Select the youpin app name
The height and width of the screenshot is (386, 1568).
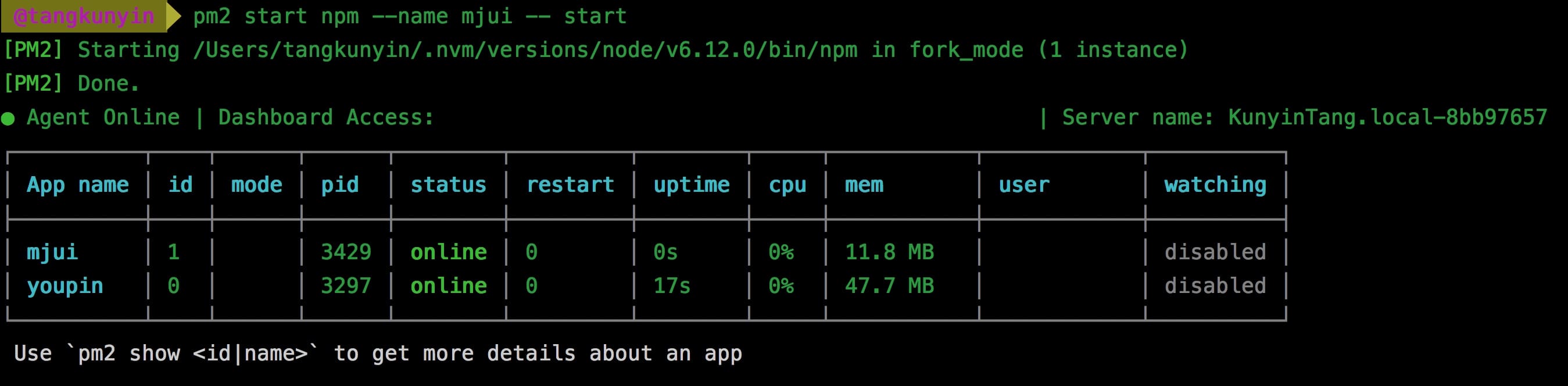coord(65,286)
